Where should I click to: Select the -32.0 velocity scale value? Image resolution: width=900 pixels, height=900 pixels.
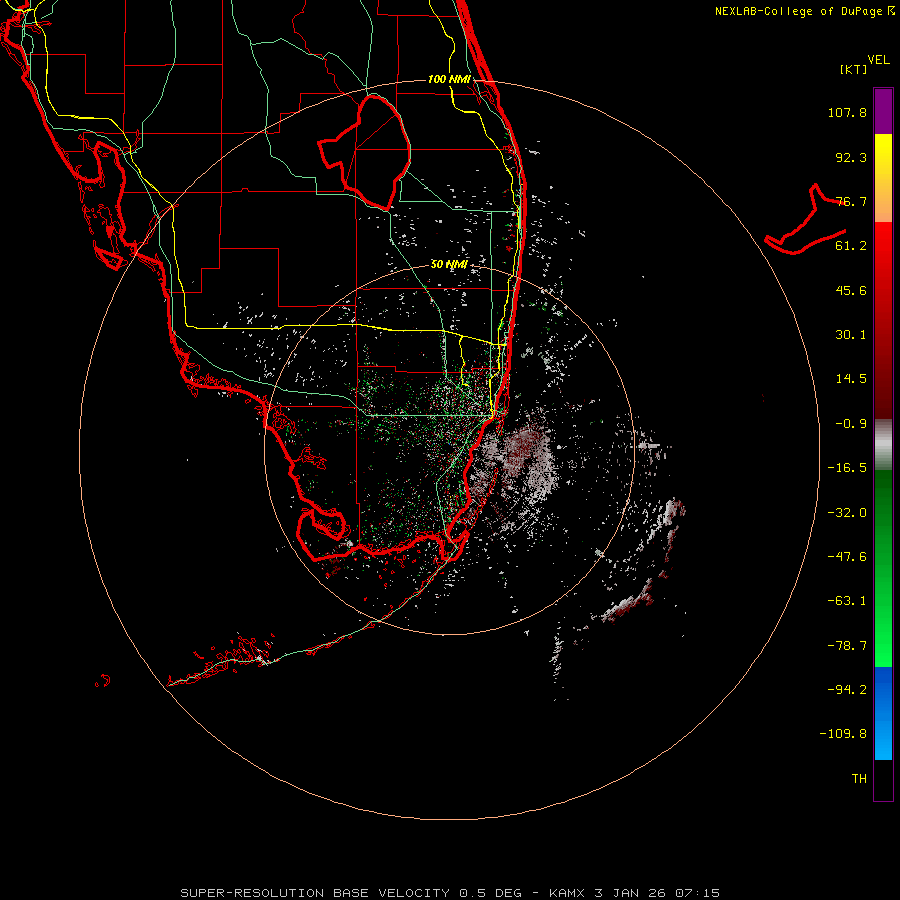(x=847, y=513)
